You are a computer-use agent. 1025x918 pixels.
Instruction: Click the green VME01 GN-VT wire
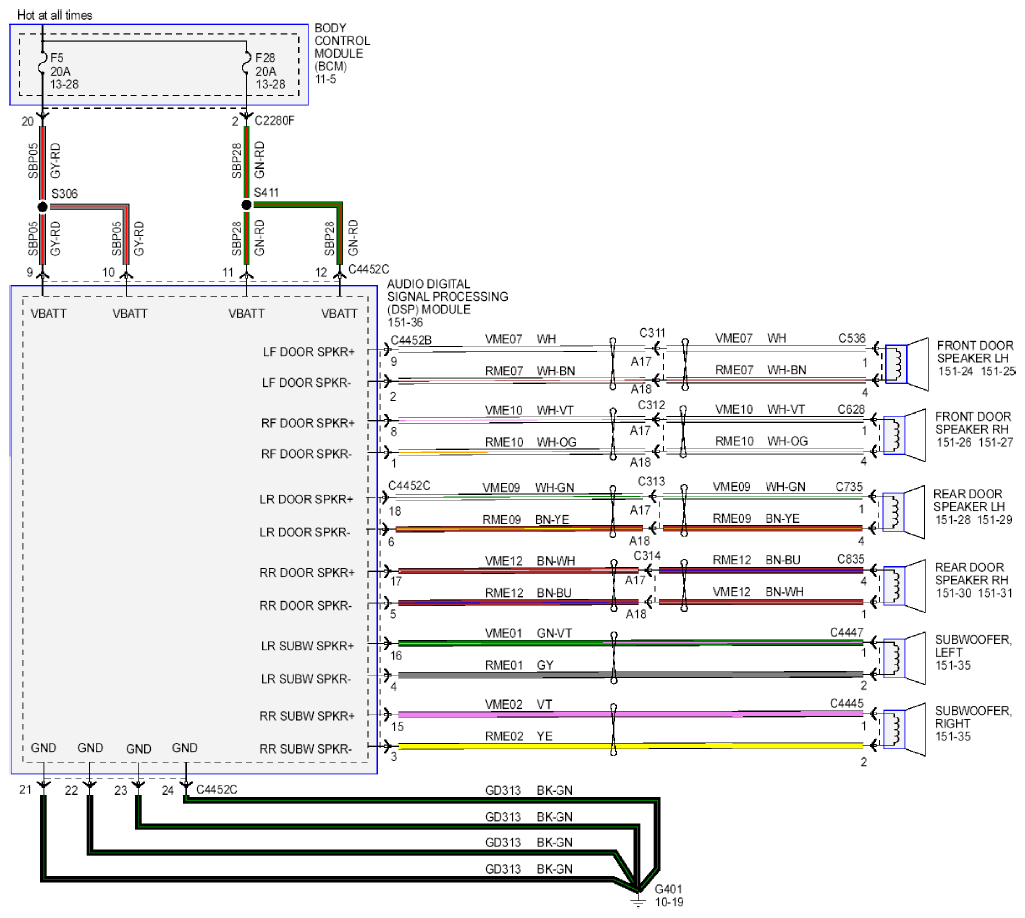click(x=630, y=643)
